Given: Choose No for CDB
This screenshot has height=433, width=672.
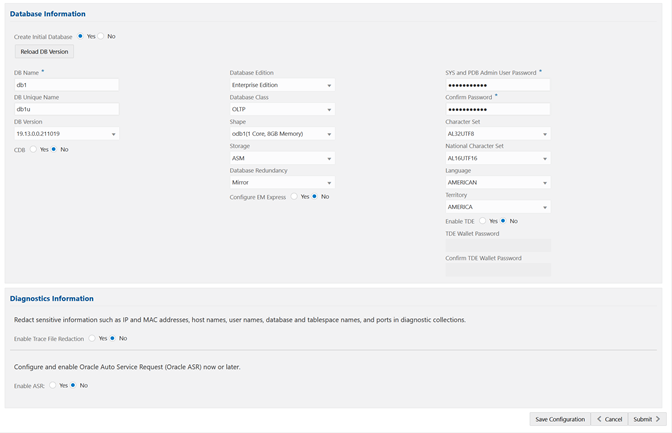Looking at the screenshot, I should (54, 150).
